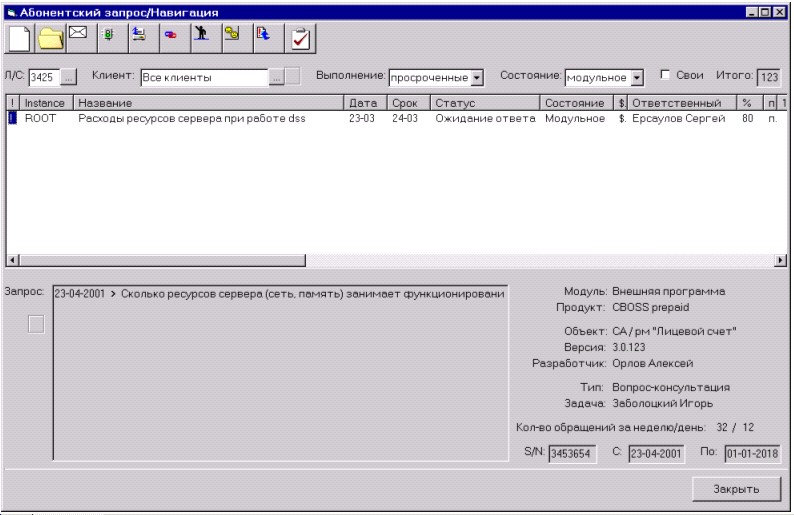The image size is (794, 515).
Task: Click the percent column header
Action: 749,103
